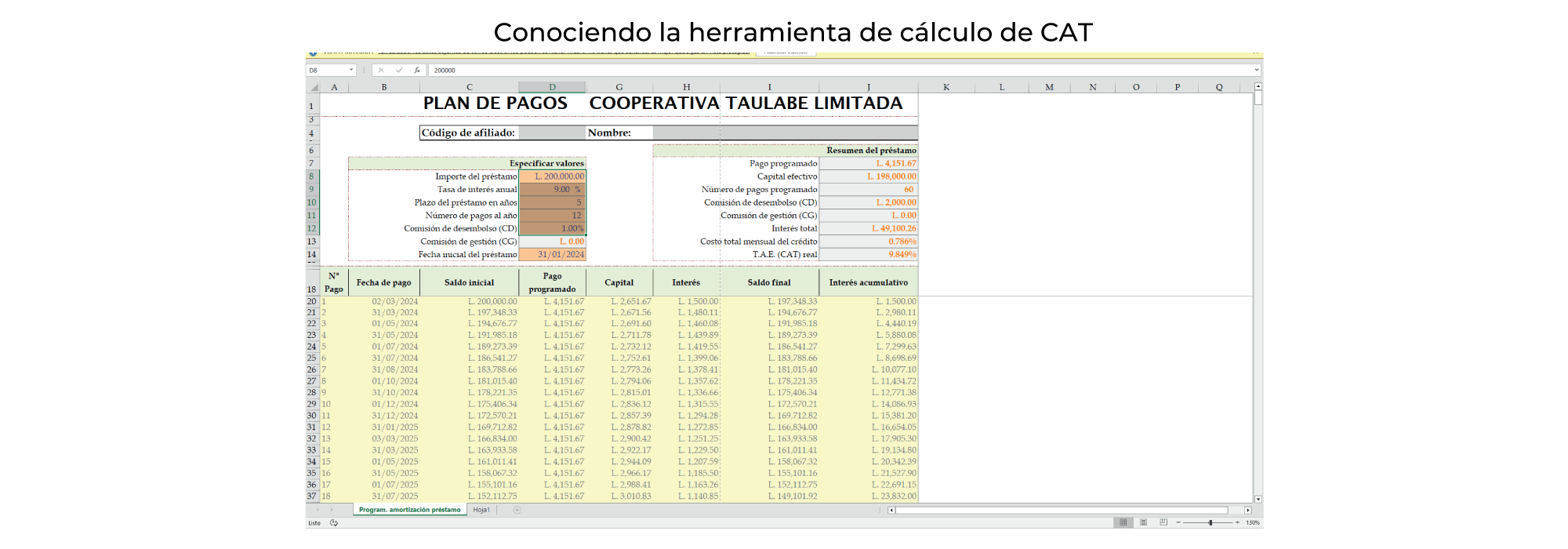Viewport: 1568px width, 549px height.
Task: Click horizontal scrollbar left arrow
Action: click(x=891, y=510)
